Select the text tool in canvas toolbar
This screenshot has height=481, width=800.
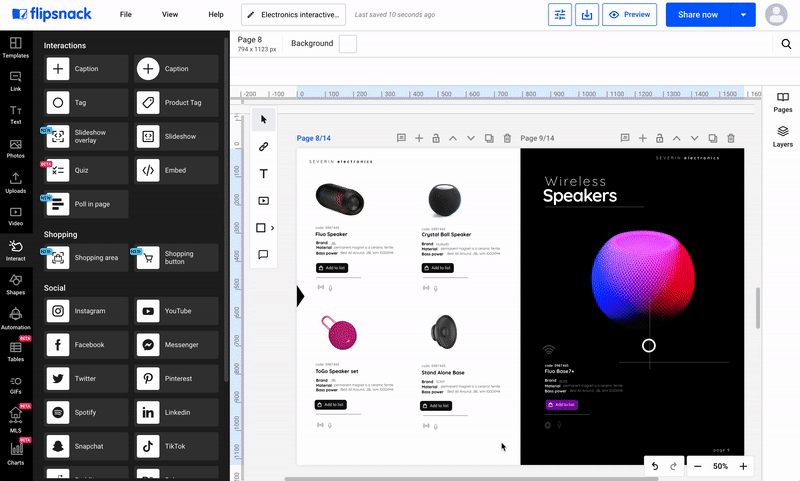coord(263,174)
